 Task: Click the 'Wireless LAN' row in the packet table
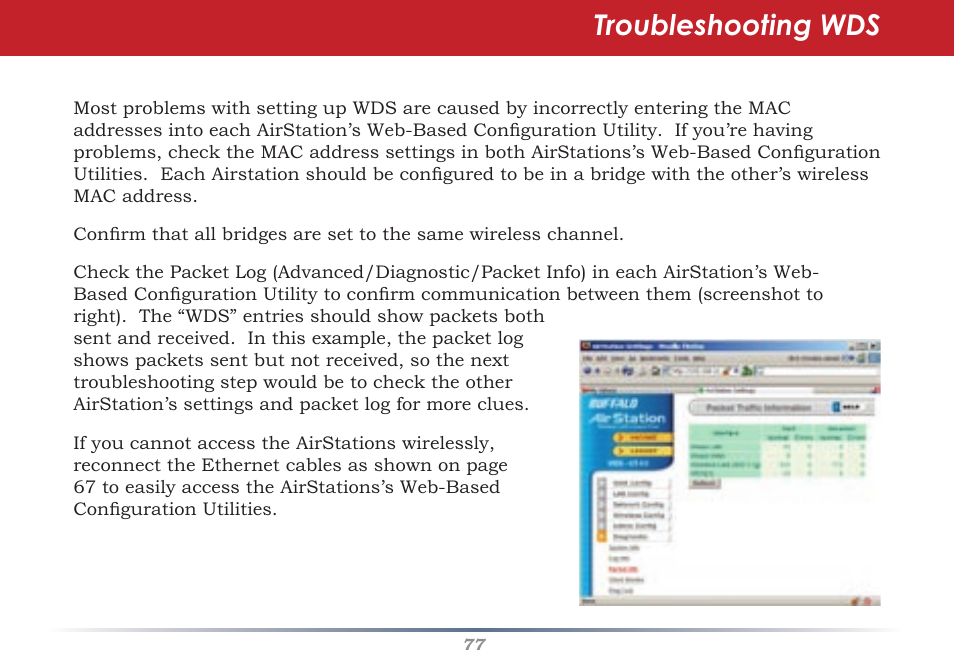coord(778,465)
